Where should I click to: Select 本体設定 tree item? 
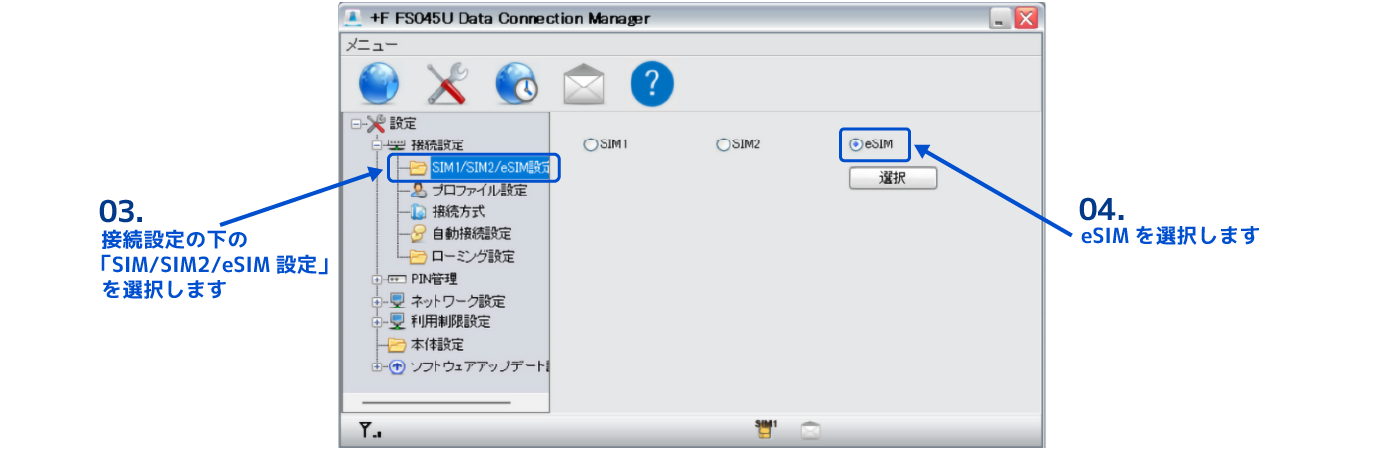(x=437, y=345)
